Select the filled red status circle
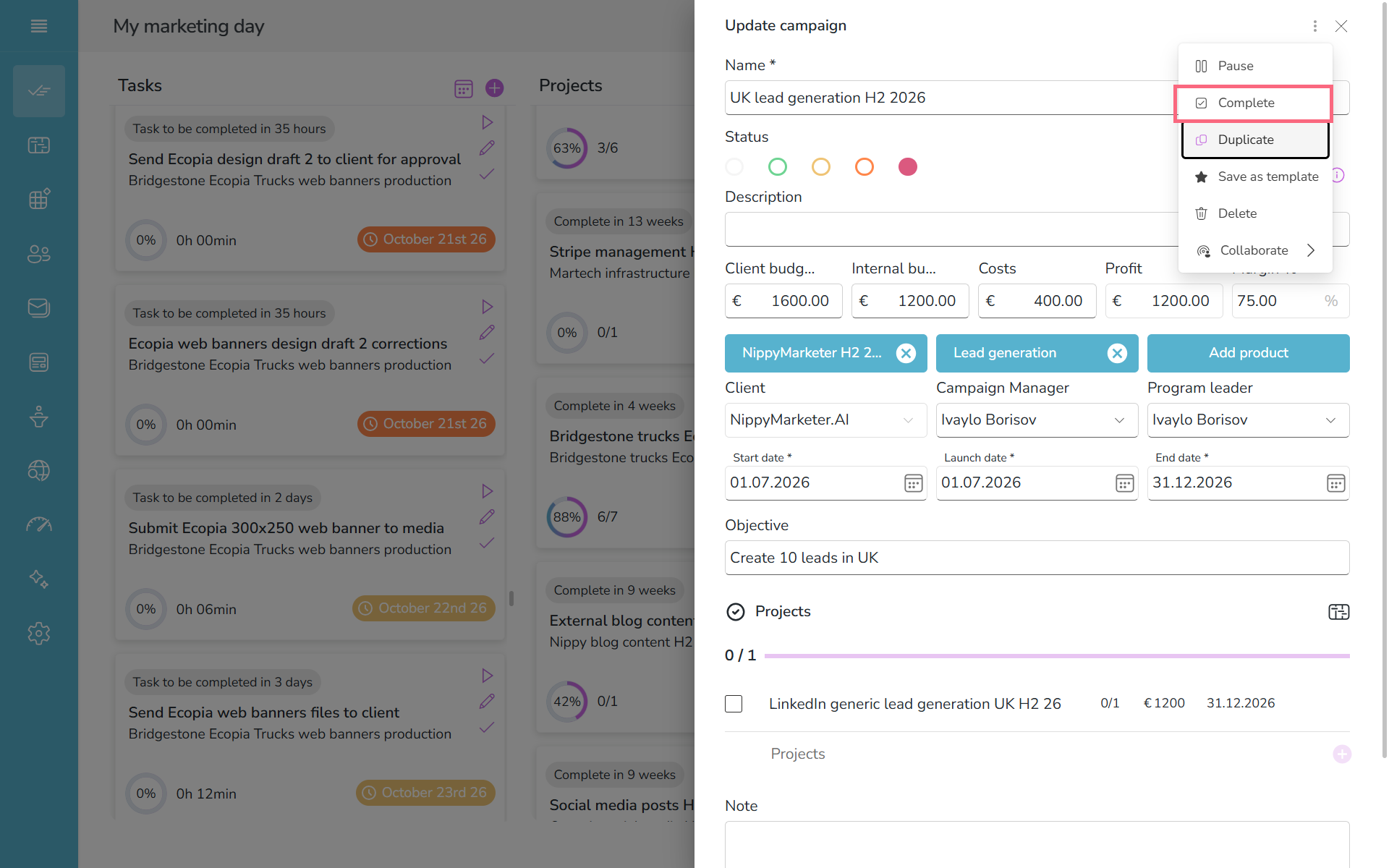The width and height of the screenshot is (1389, 868). (908, 167)
